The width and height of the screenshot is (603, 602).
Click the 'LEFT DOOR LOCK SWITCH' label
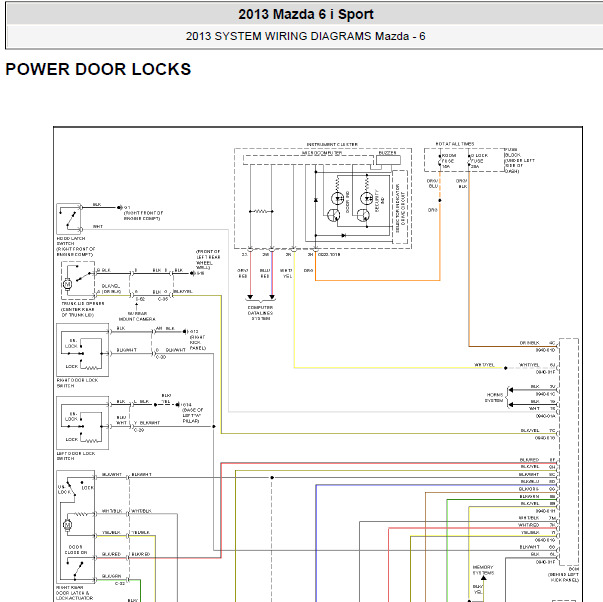click(x=76, y=456)
